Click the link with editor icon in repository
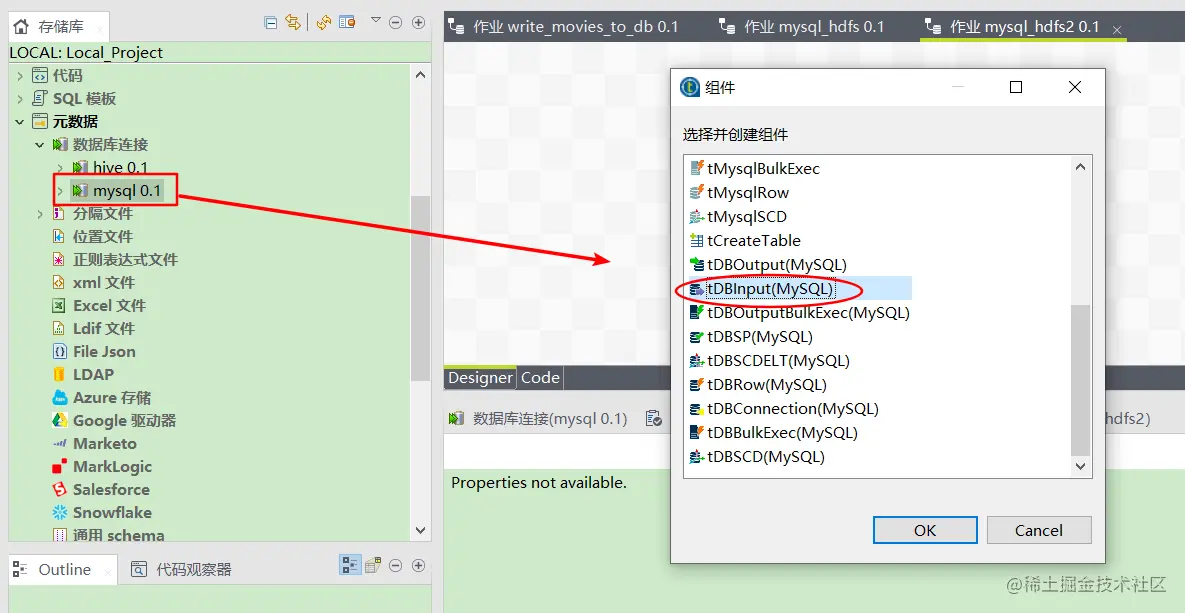 tap(293, 23)
